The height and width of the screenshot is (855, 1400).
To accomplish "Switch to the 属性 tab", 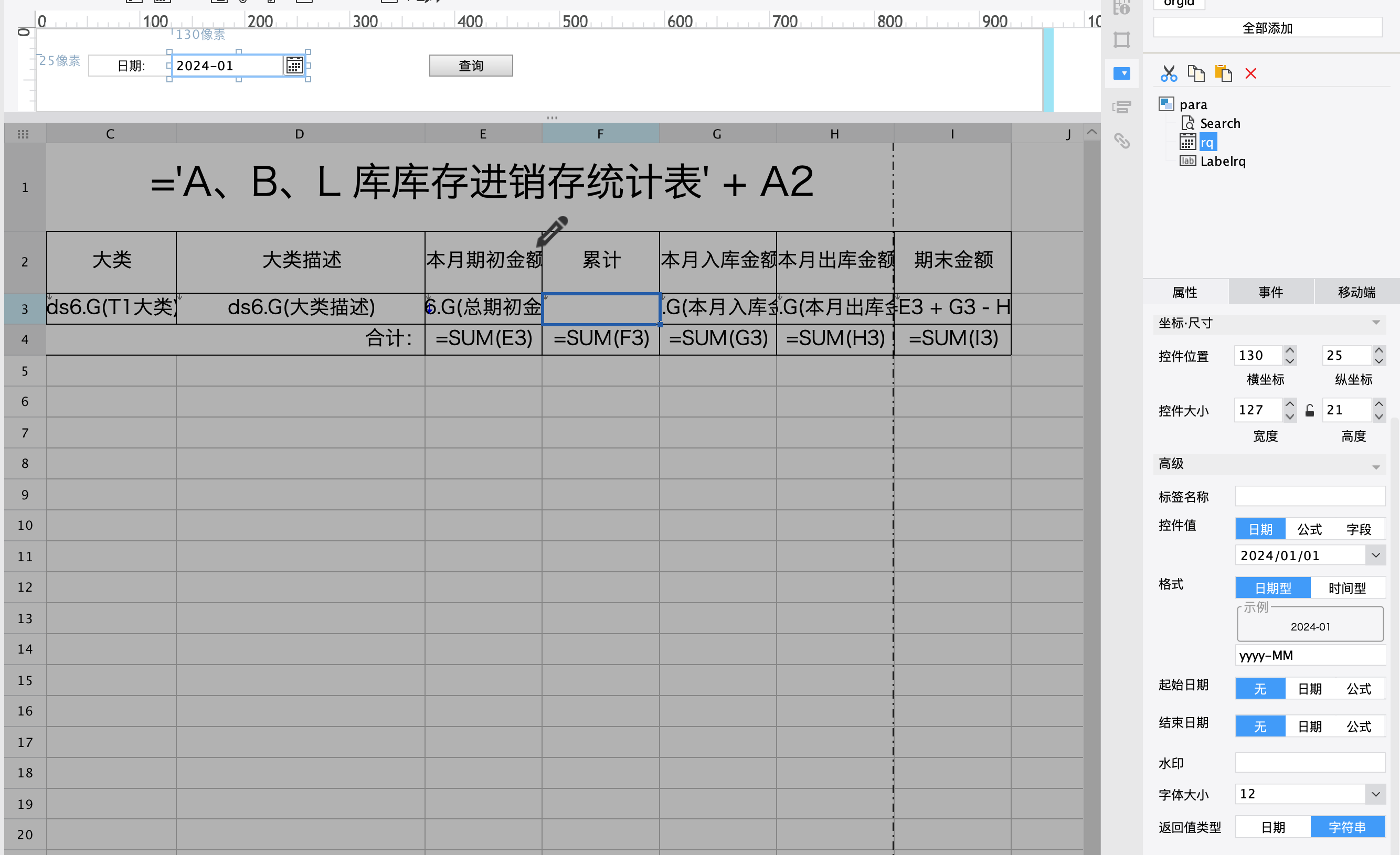I will pos(1185,292).
